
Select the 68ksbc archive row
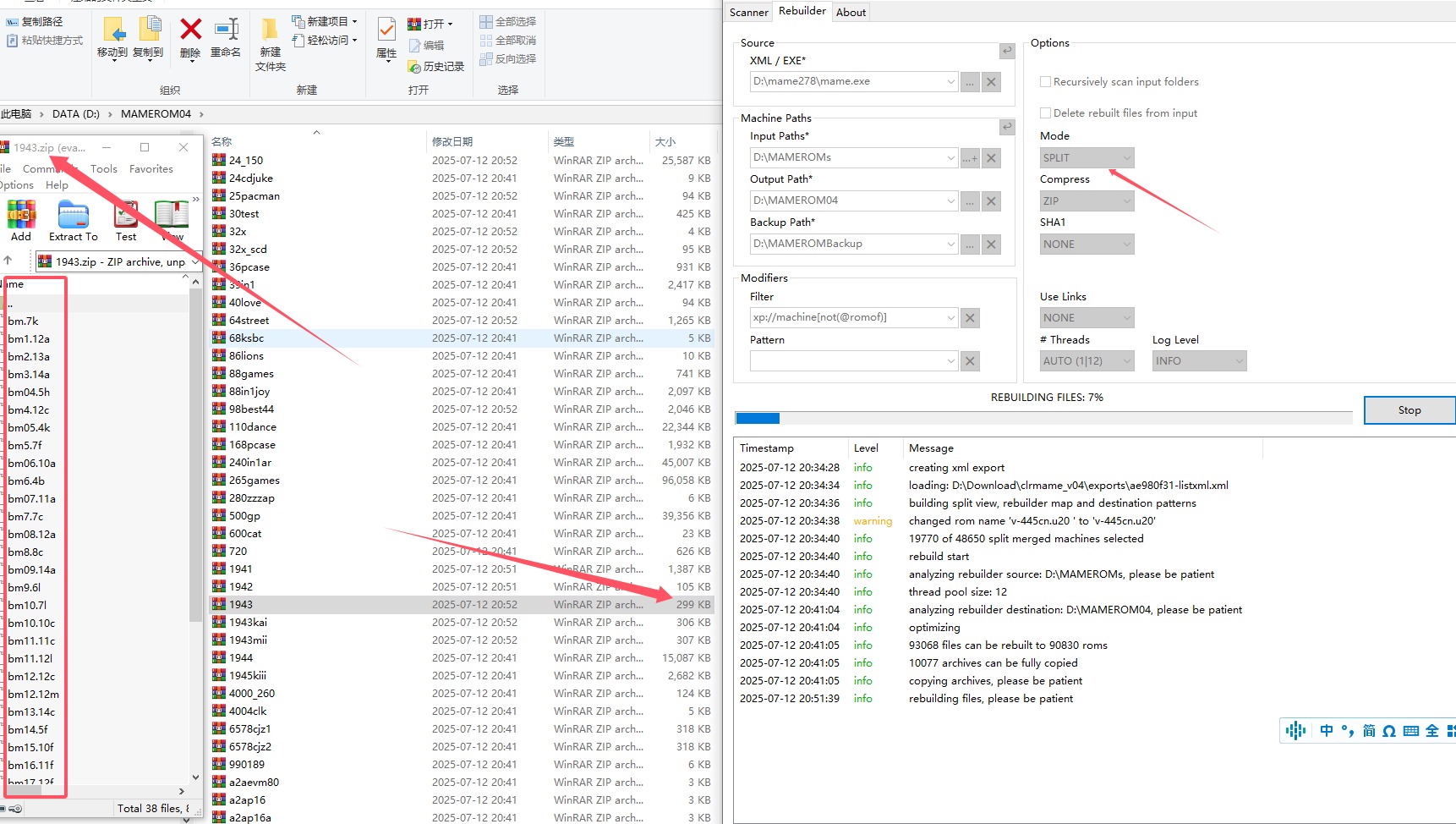pos(461,338)
